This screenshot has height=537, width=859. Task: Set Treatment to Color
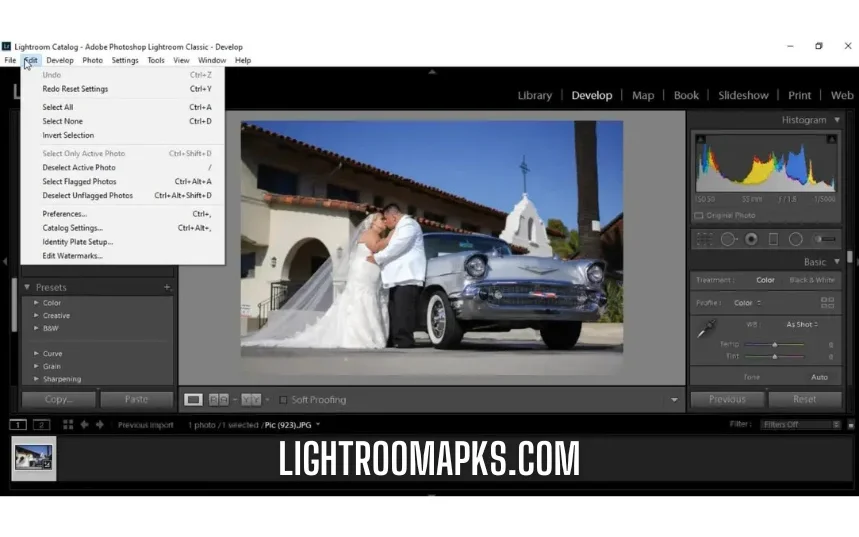[x=765, y=280]
